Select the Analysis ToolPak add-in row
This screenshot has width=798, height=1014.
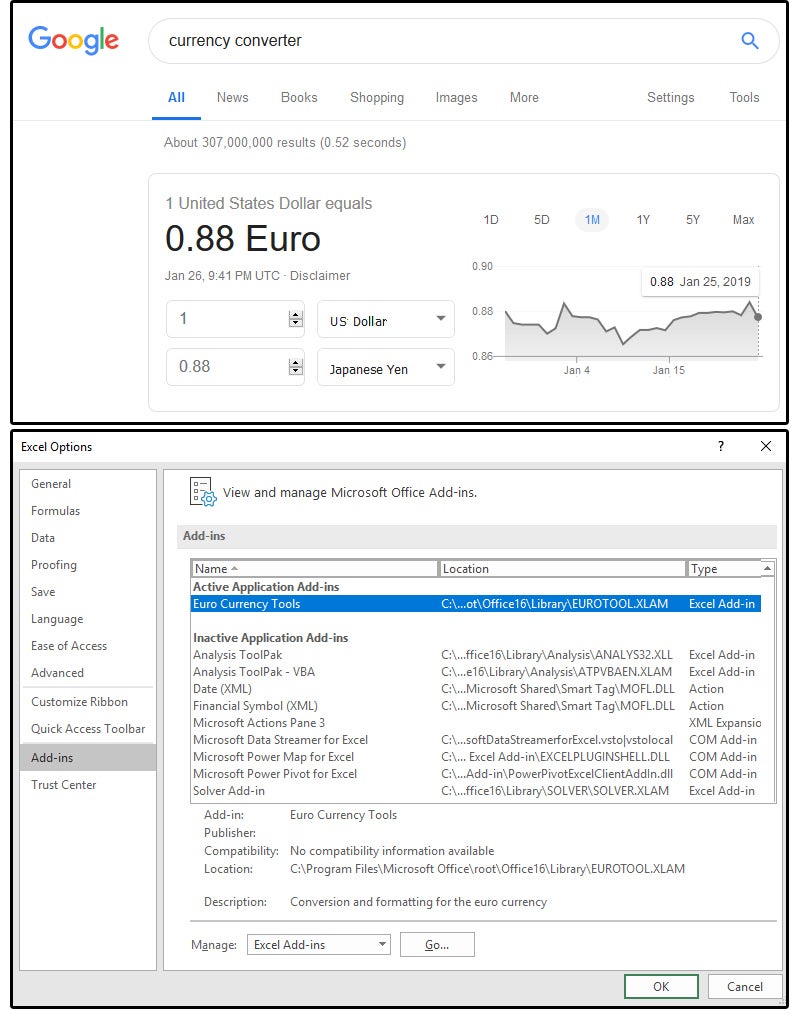pyautogui.click(x=476, y=655)
